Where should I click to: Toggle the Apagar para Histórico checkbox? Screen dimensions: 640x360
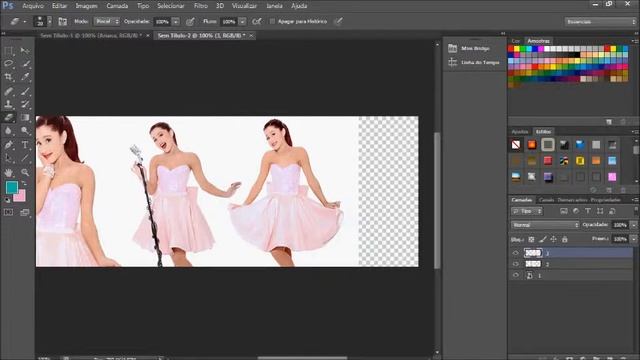pyautogui.click(x=272, y=21)
